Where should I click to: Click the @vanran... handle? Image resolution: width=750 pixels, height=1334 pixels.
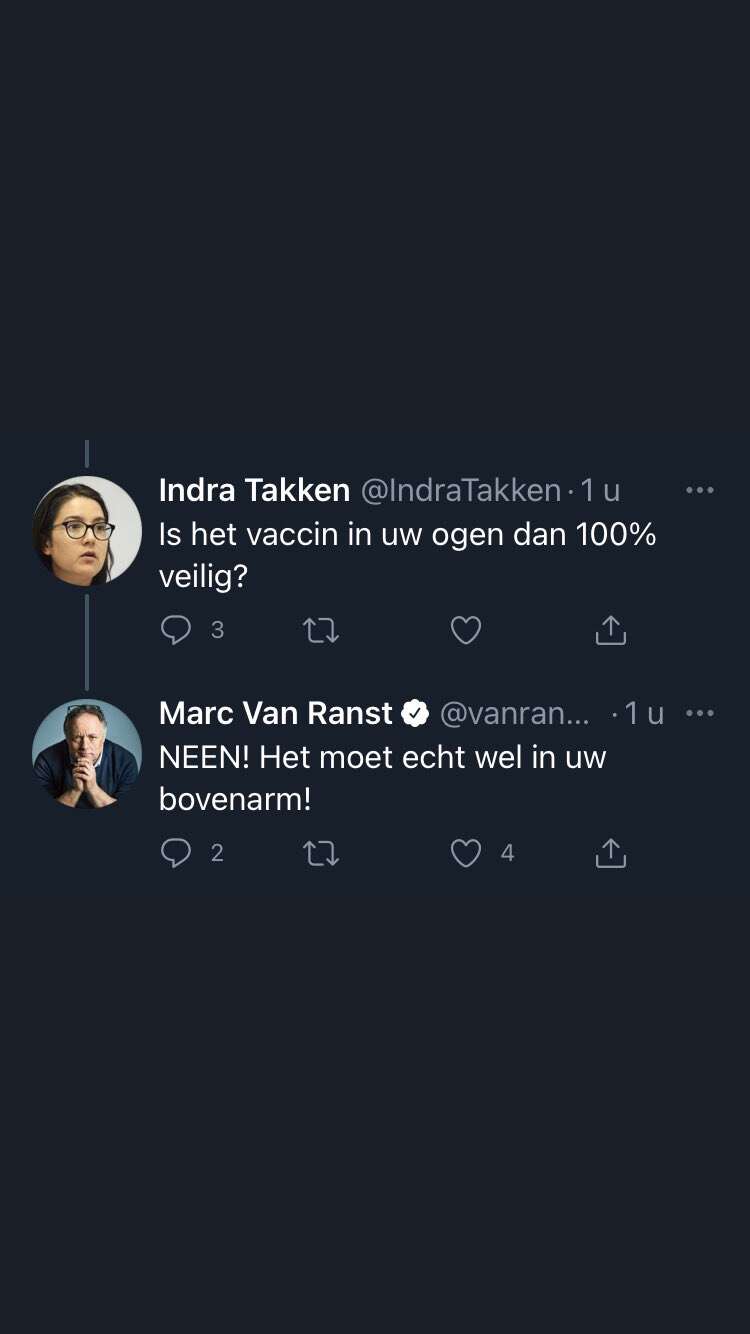pyautogui.click(x=514, y=713)
